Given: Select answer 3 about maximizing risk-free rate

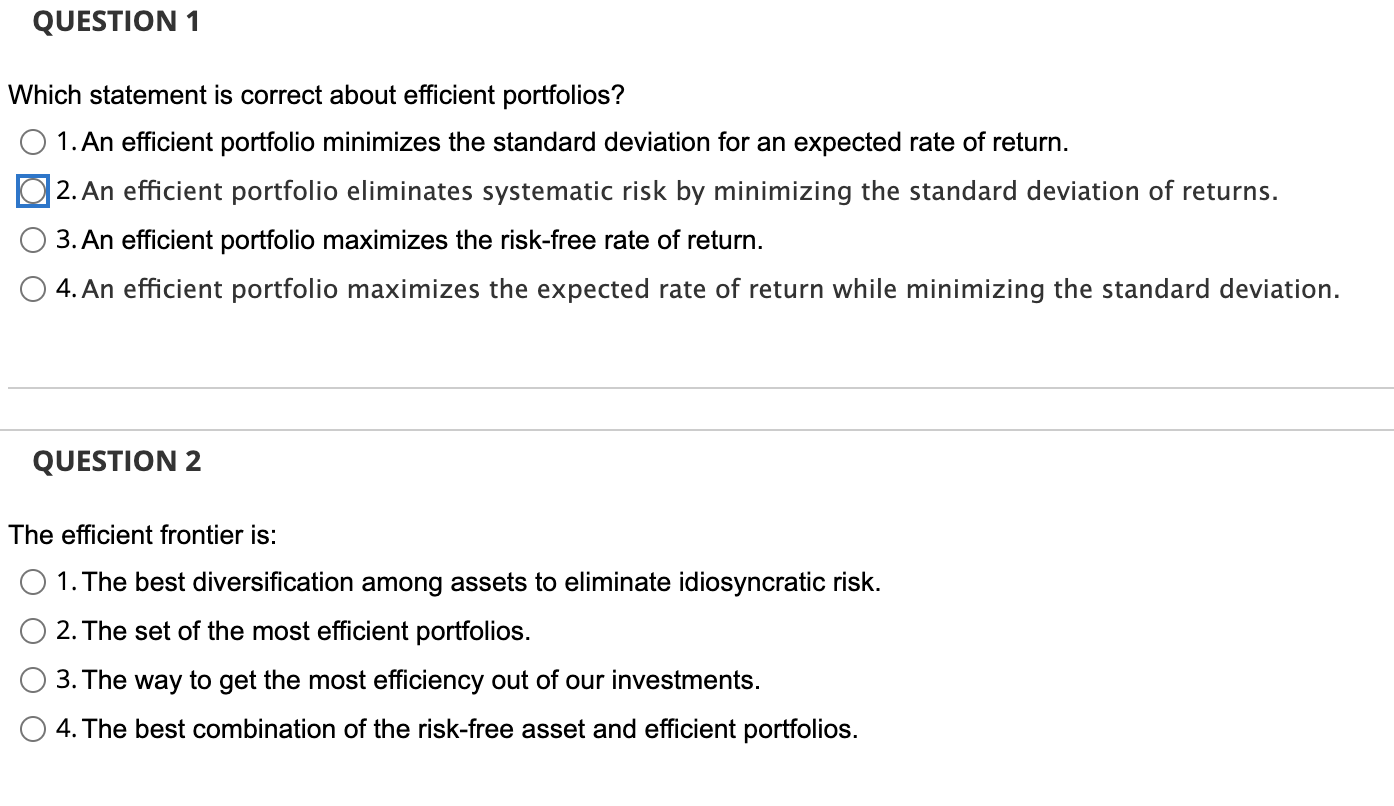Looking at the screenshot, I should coord(33,239).
